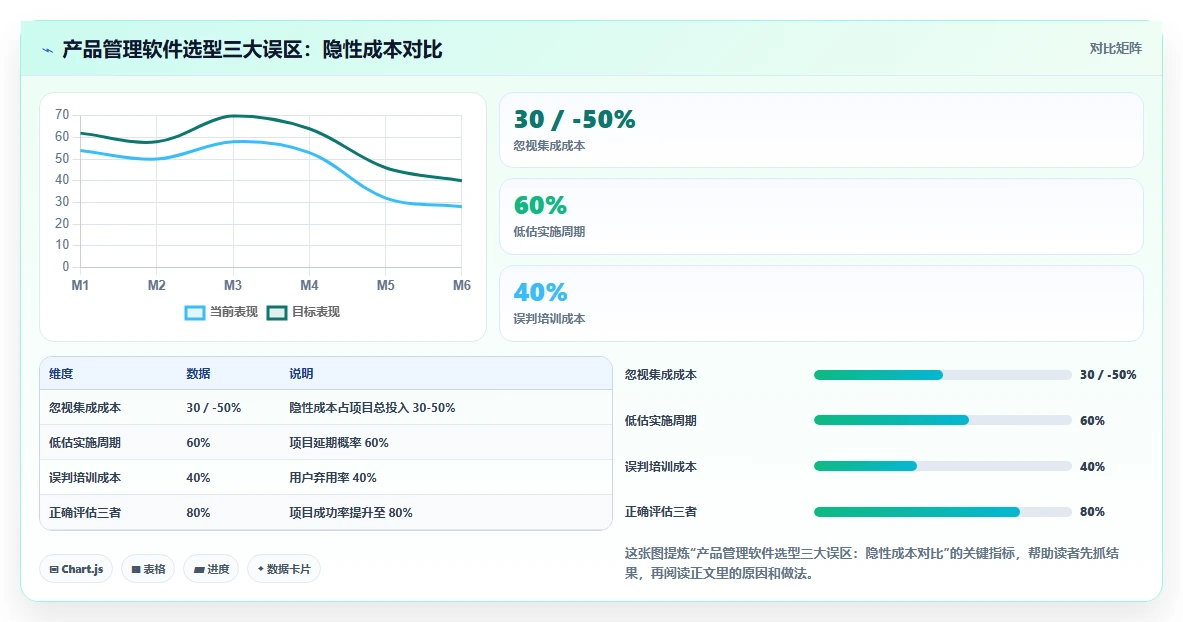Click the 忽视集成成本 progress bar
Screen dimensions: 1183x622
point(942,375)
